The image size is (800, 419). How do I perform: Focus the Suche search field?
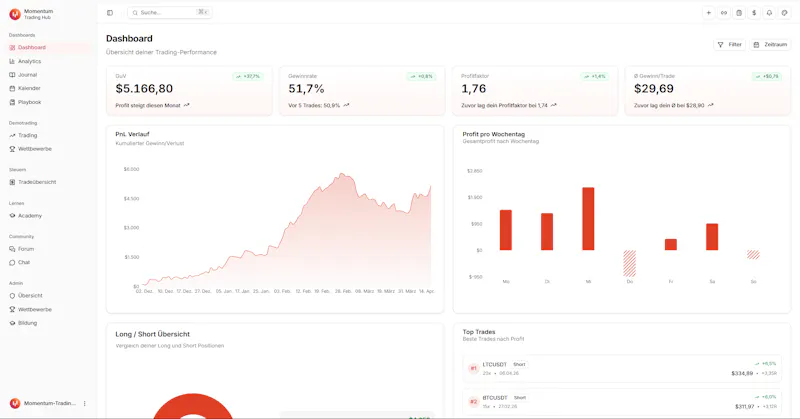point(170,12)
